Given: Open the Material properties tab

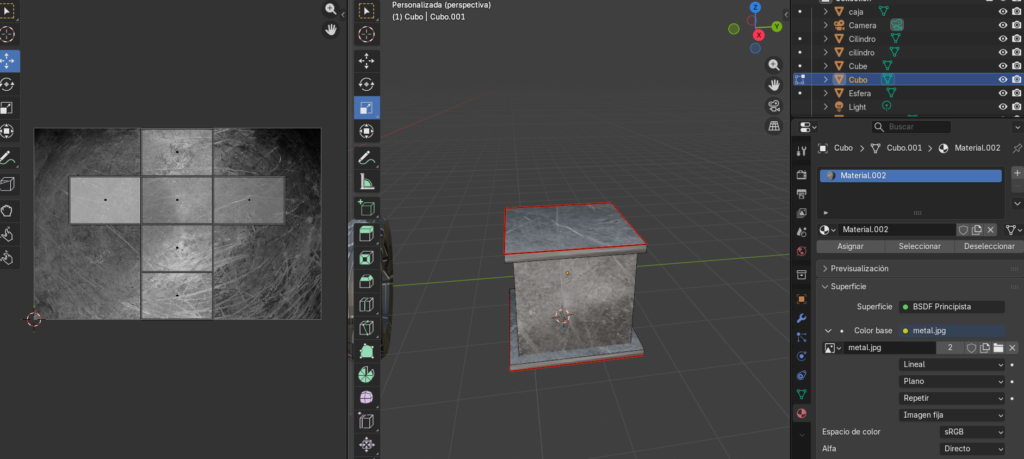Looking at the screenshot, I should pos(800,413).
